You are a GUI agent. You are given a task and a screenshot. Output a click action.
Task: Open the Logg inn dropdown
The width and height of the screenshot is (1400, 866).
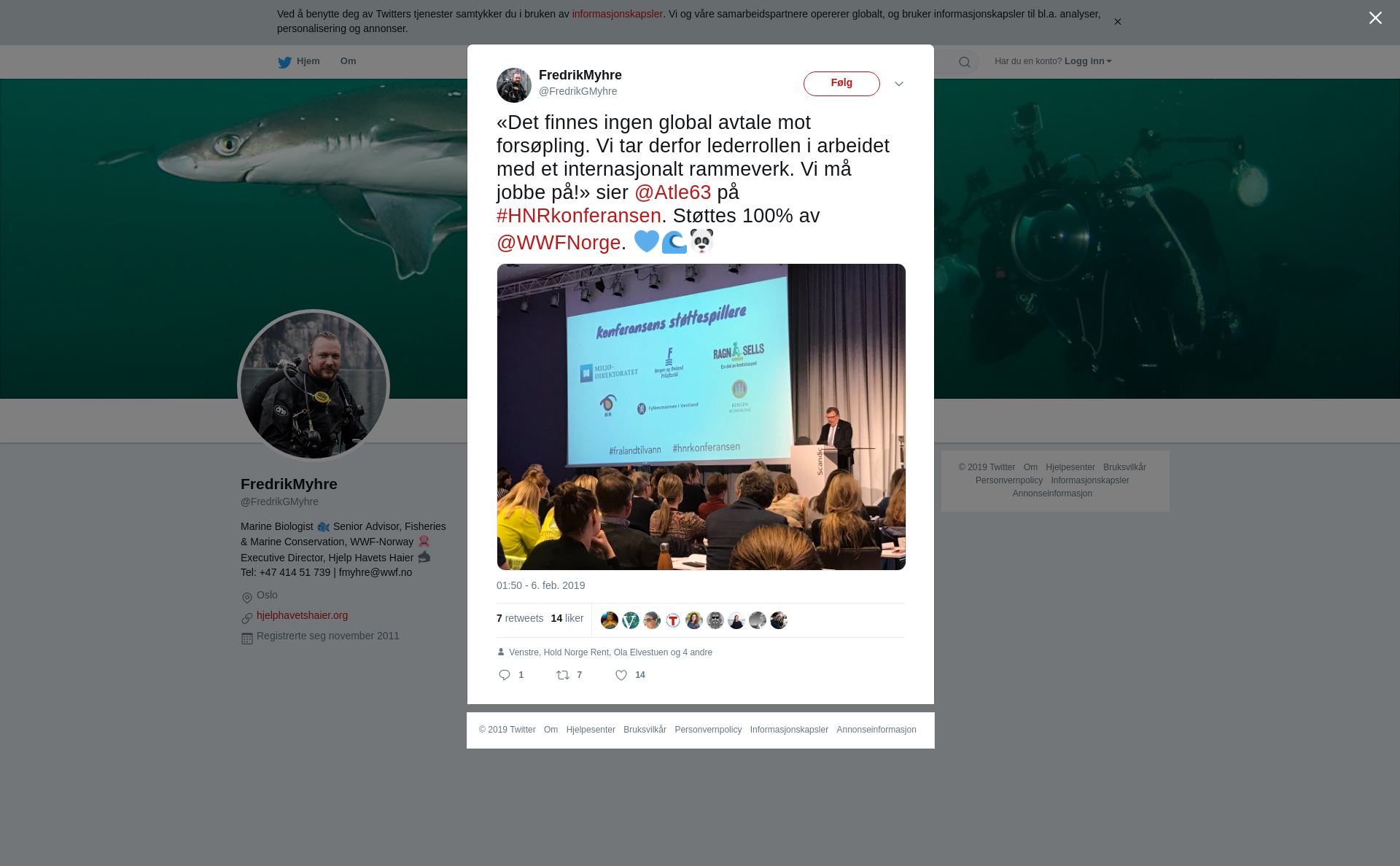(x=1088, y=61)
